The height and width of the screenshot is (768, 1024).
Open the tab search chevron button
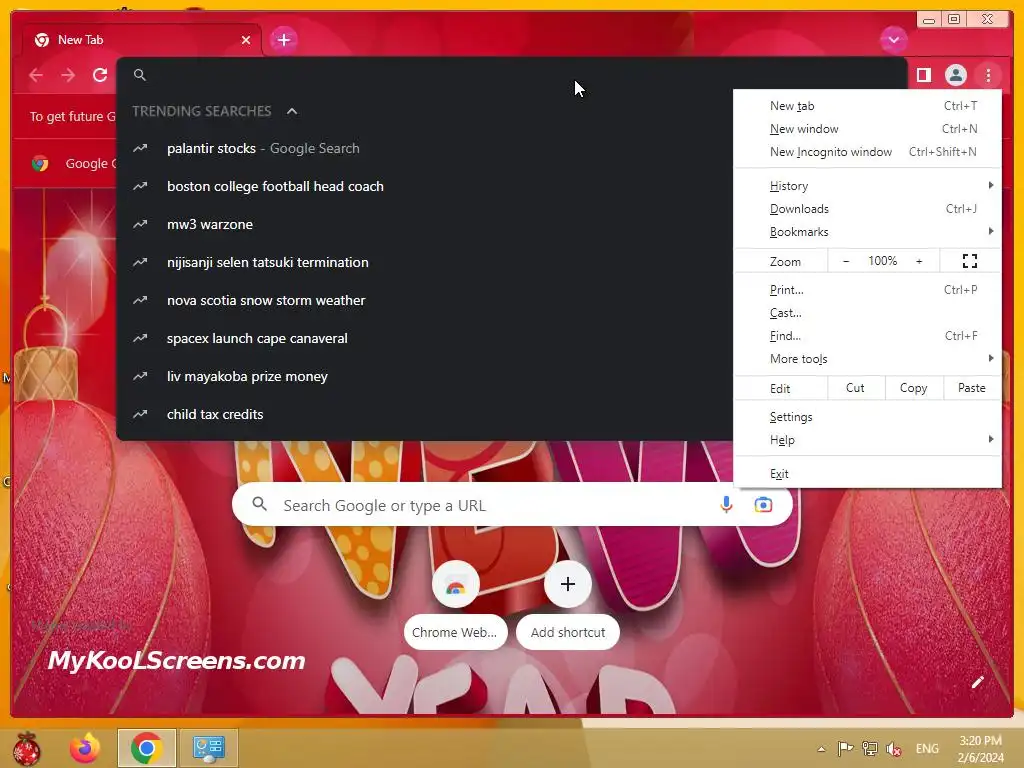pyautogui.click(x=893, y=40)
